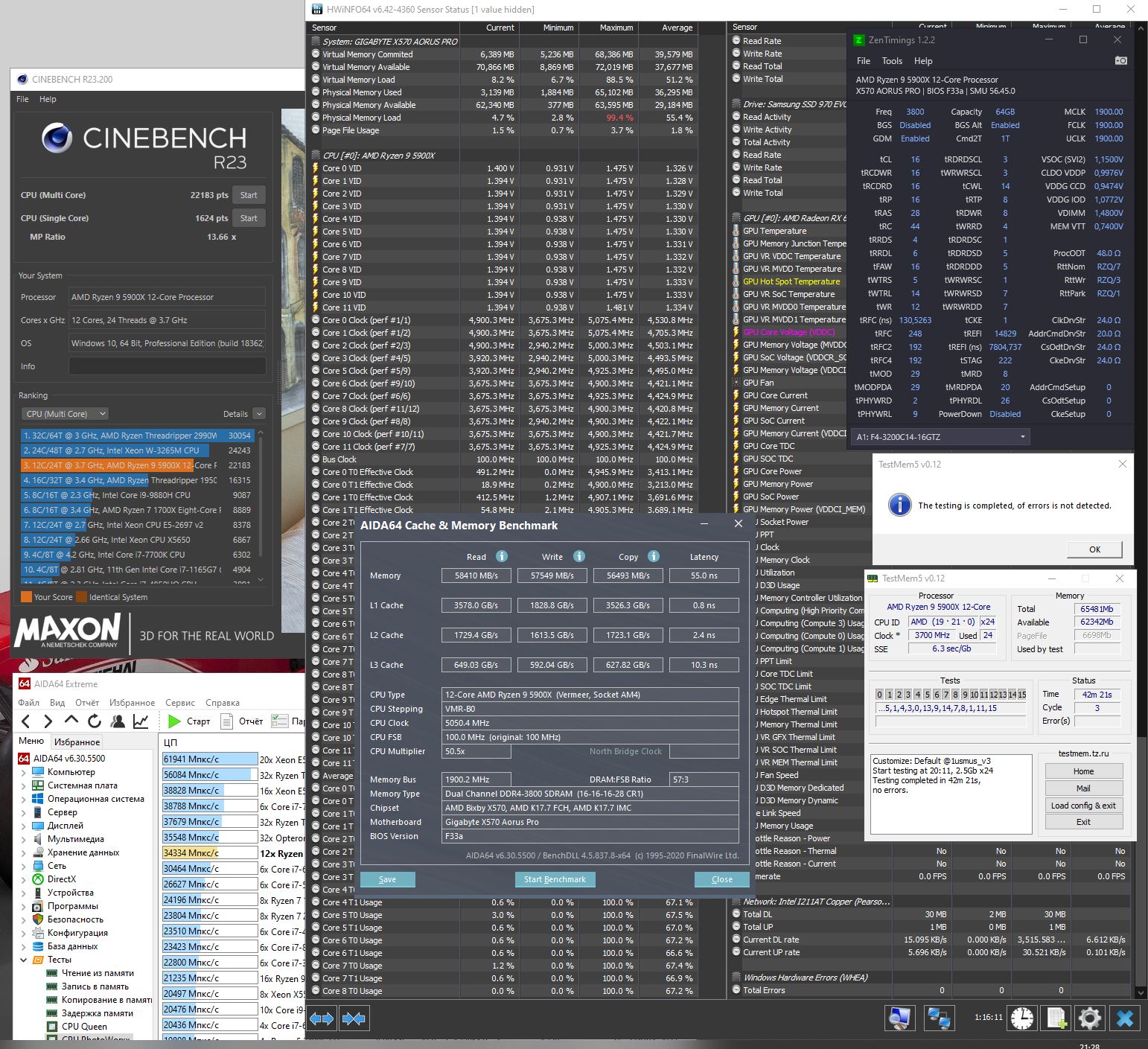Open AIDA64 Файл menu
1148x1049 pixels.
click(x=29, y=702)
